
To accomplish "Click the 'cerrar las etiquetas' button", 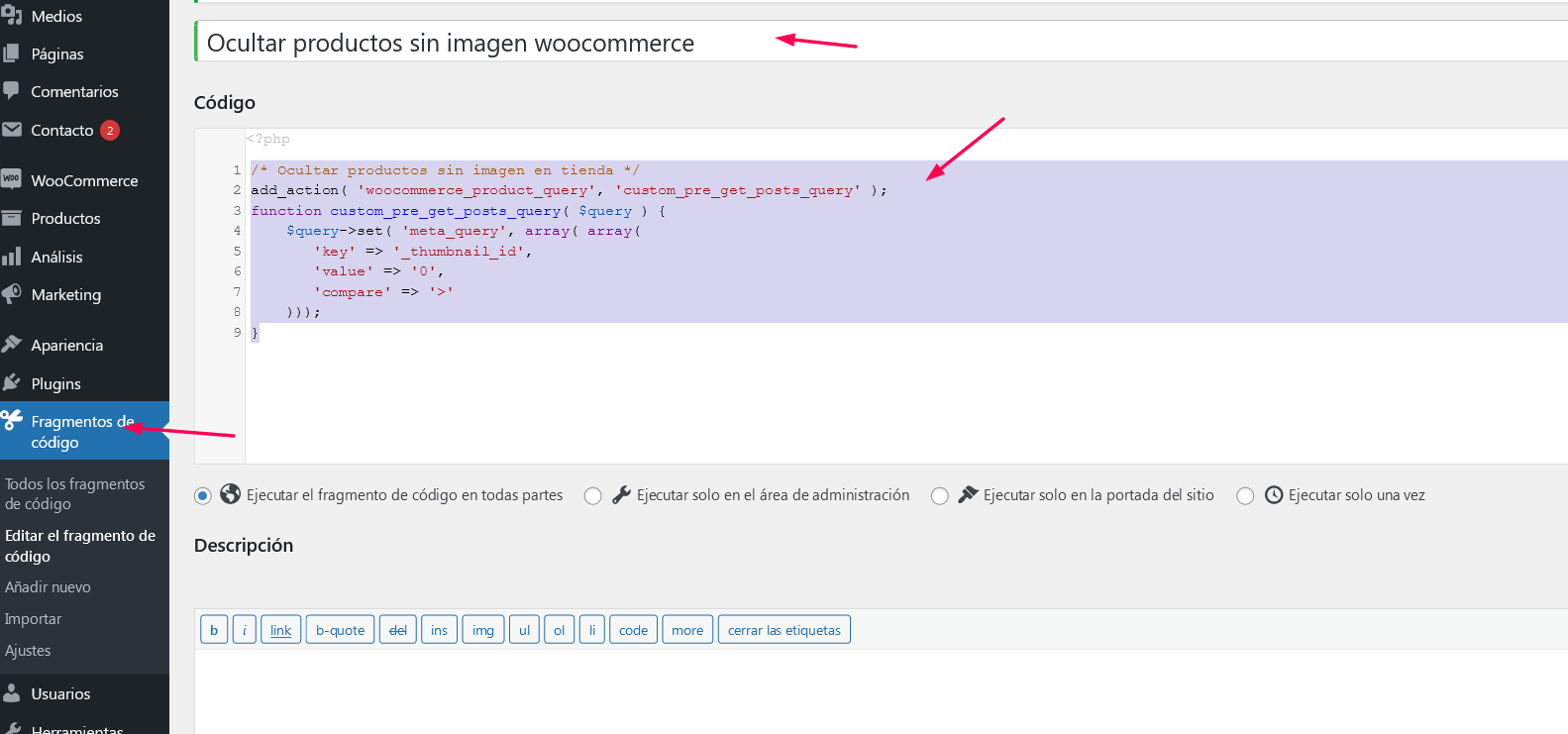I will [784, 629].
